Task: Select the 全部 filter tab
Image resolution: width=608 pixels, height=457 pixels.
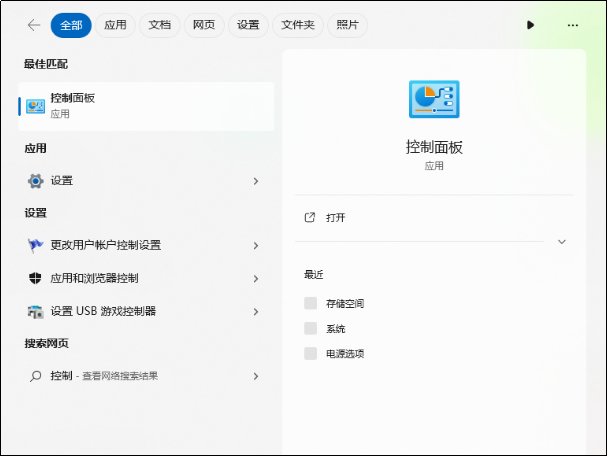Action: click(x=71, y=25)
